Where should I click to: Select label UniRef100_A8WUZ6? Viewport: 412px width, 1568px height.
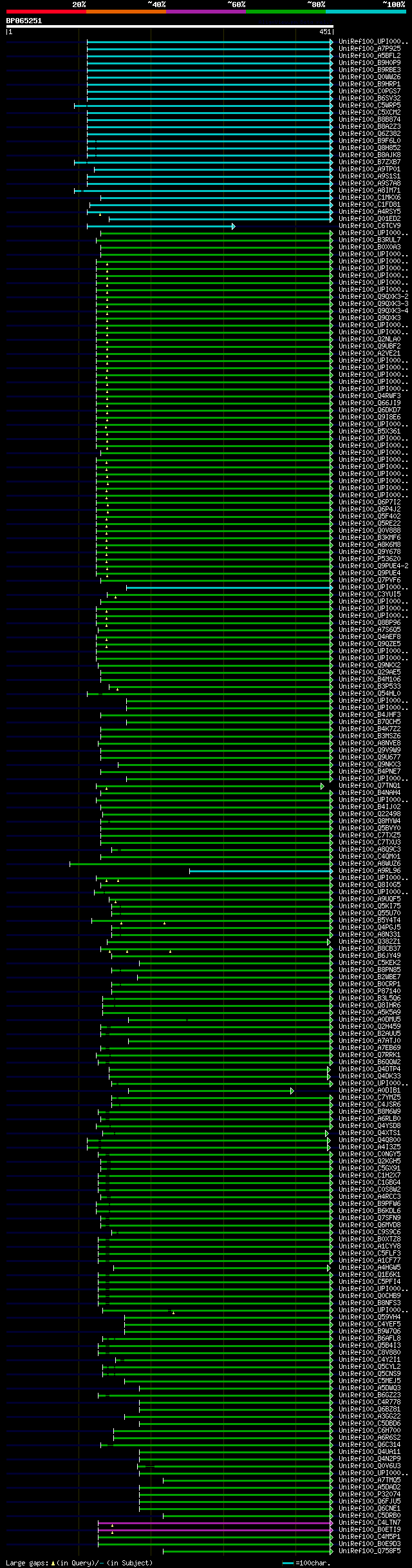click(x=370, y=865)
